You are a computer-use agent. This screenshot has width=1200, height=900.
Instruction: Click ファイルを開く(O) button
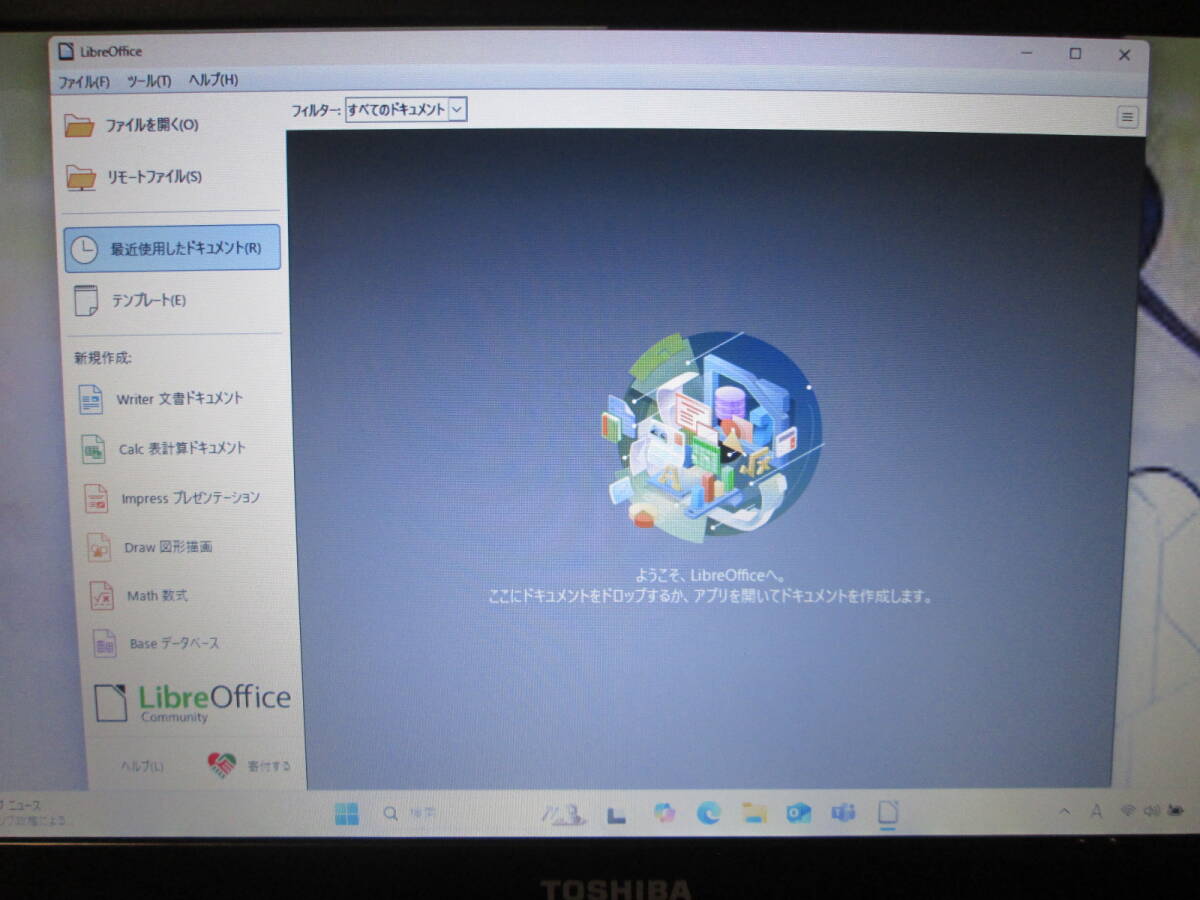tap(132, 125)
